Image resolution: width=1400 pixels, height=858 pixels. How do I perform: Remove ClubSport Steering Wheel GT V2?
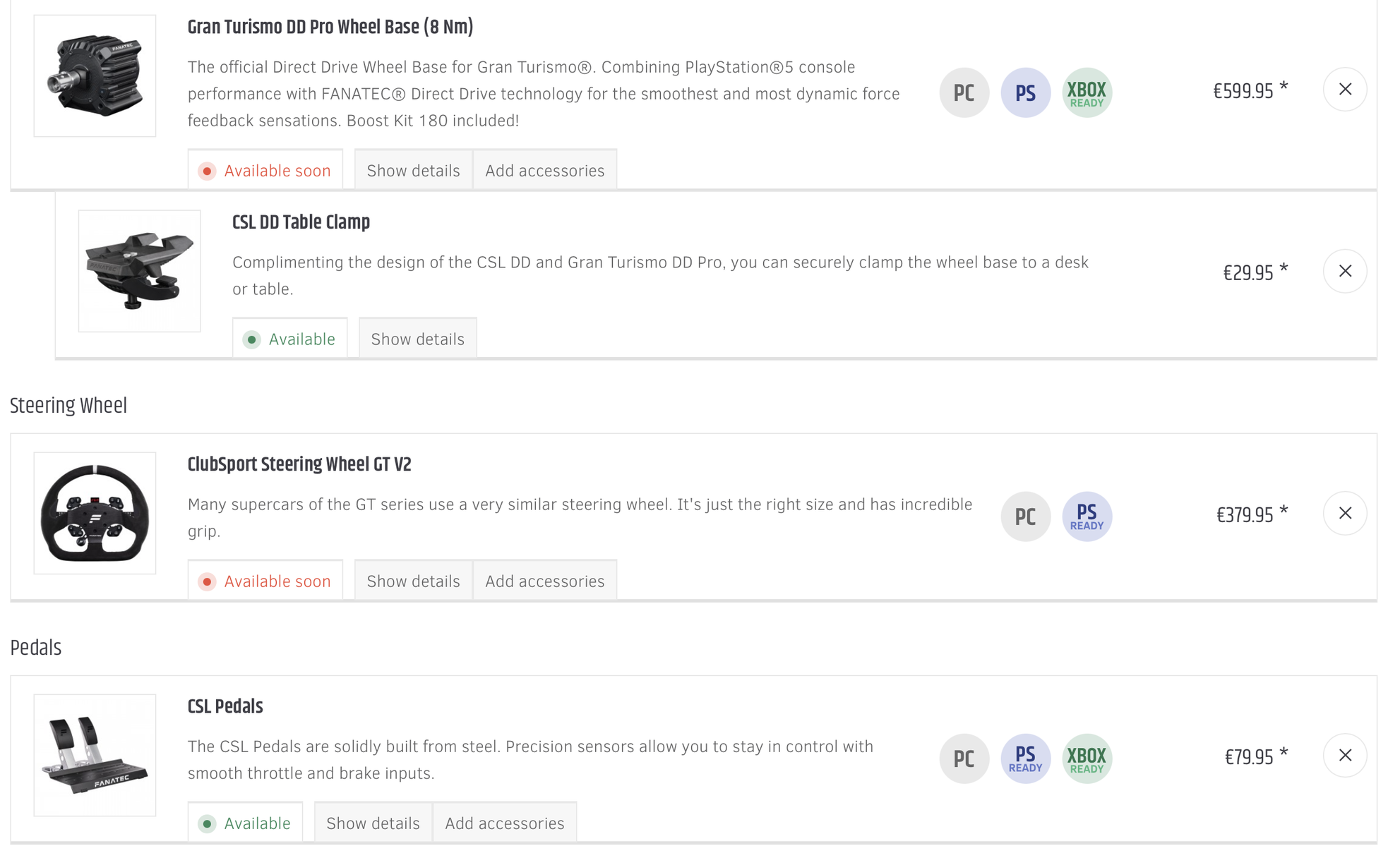(x=1344, y=513)
